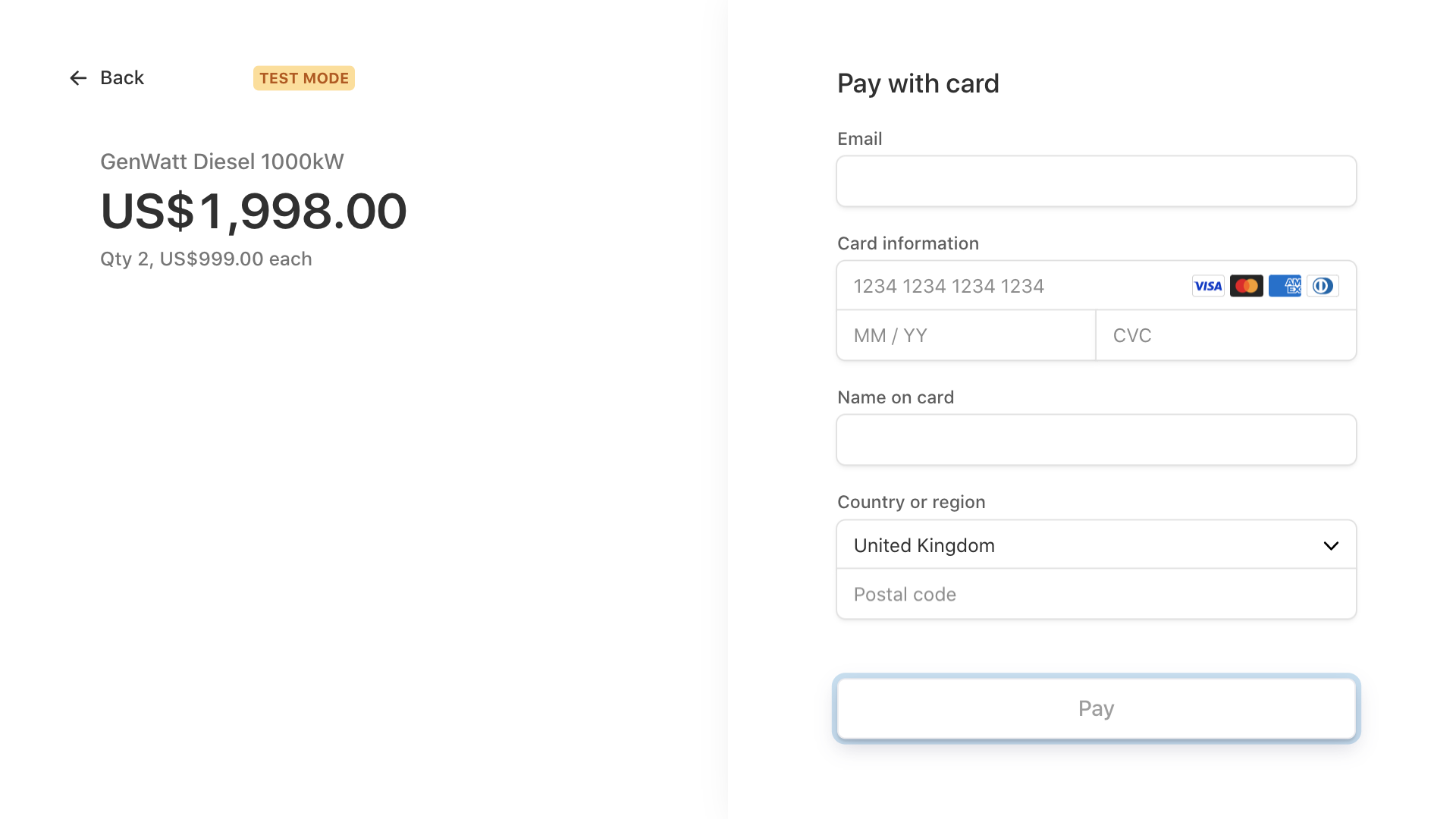Click the MM / YY expiry field
Viewport: 1456px width, 819px height.
pos(966,335)
